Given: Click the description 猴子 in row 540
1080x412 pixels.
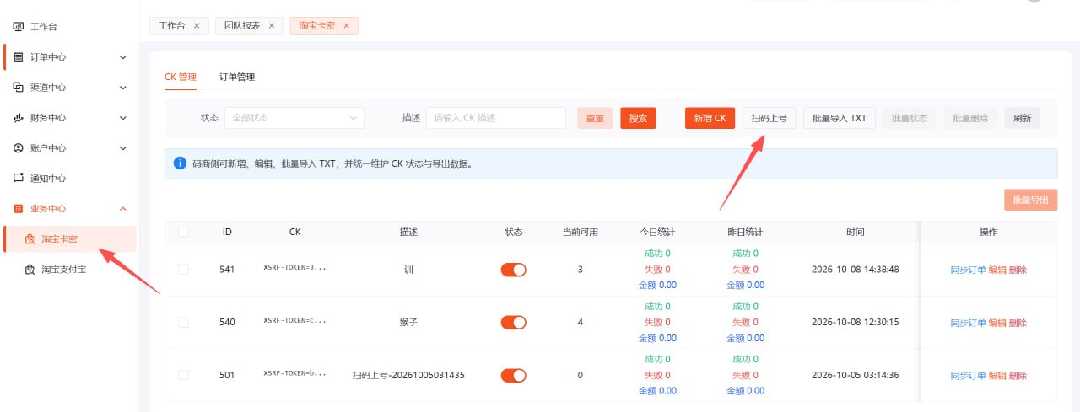Looking at the screenshot, I should click(x=408, y=322).
